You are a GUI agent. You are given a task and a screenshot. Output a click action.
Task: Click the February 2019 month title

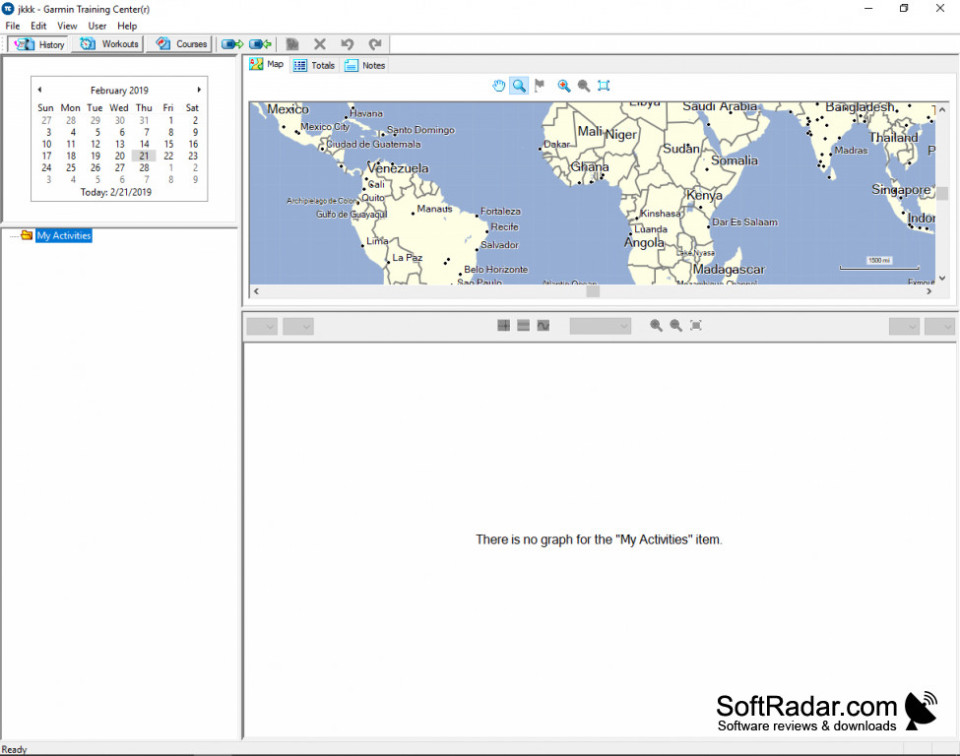click(x=119, y=90)
